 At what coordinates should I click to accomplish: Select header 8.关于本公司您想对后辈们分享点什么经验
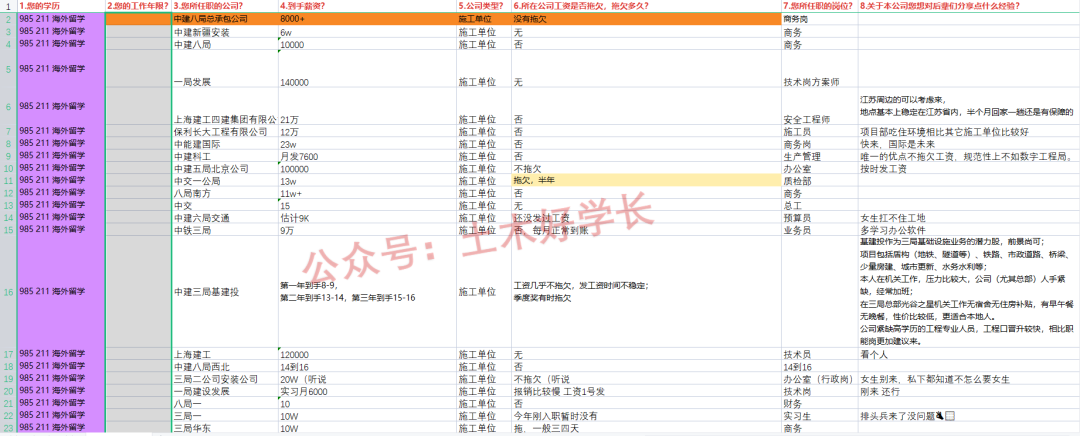point(968,6)
